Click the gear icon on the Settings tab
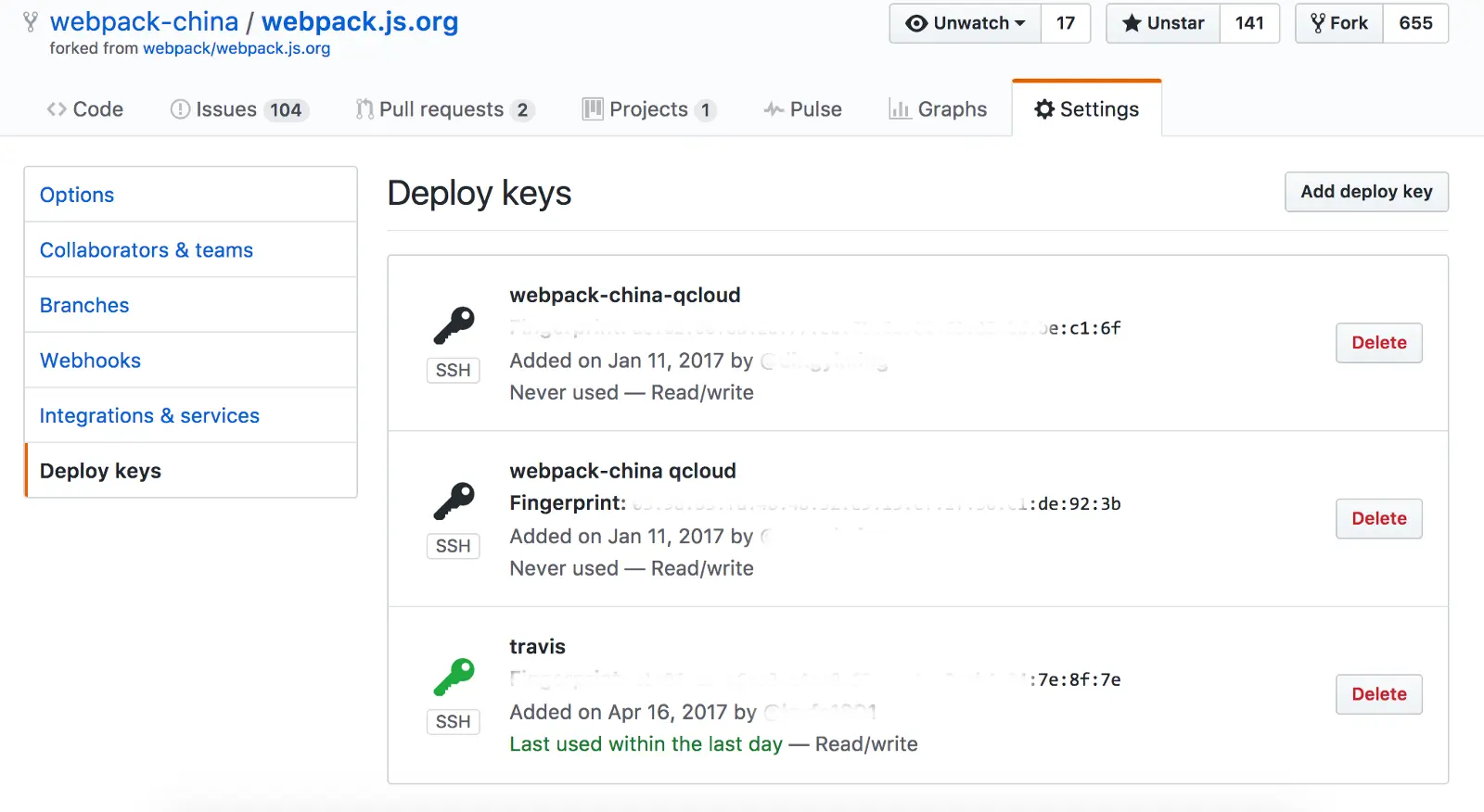 pyautogui.click(x=1044, y=109)
